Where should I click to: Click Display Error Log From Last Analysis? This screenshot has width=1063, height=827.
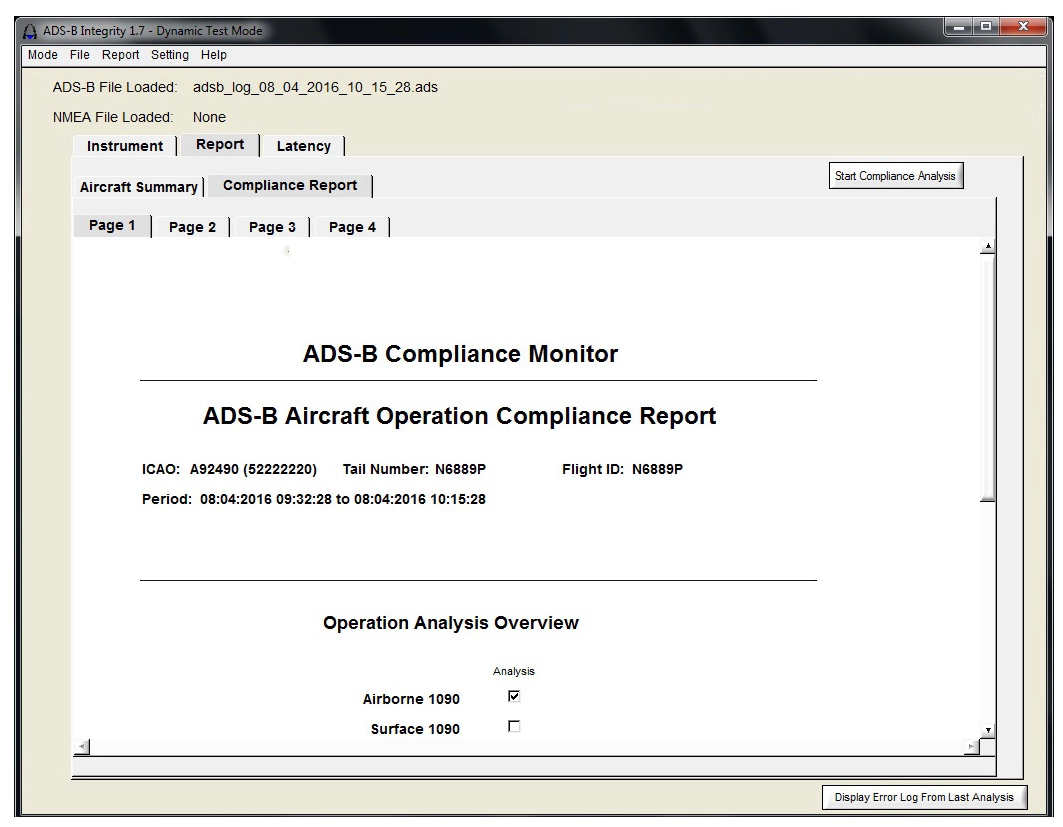[x=924, y=797]
